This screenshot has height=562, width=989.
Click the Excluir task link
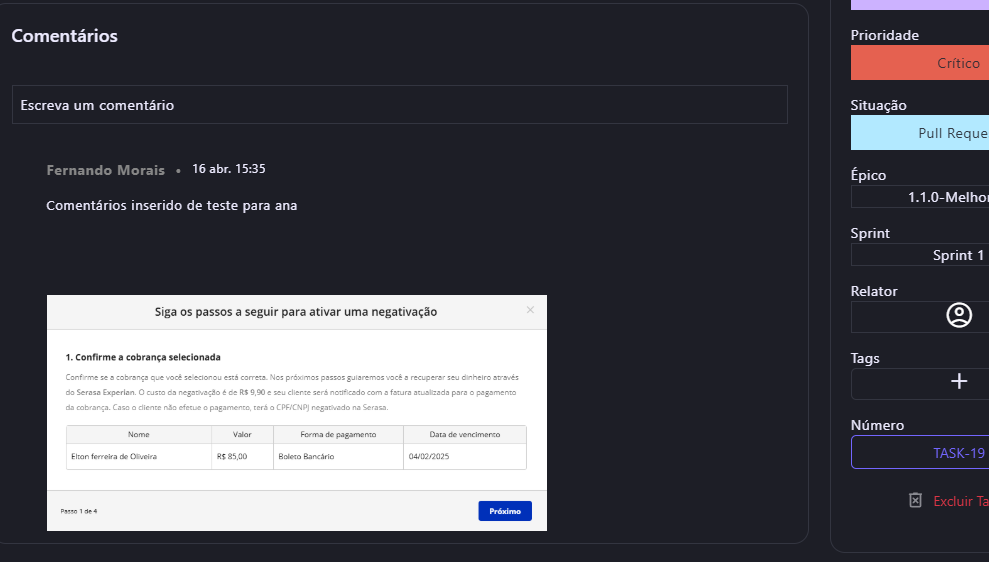(960, 501)
